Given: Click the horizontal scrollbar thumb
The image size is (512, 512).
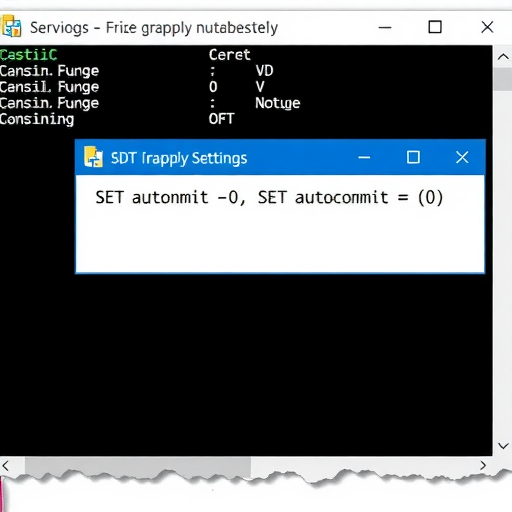Looking at the screenshot, I should coord(138,466).
